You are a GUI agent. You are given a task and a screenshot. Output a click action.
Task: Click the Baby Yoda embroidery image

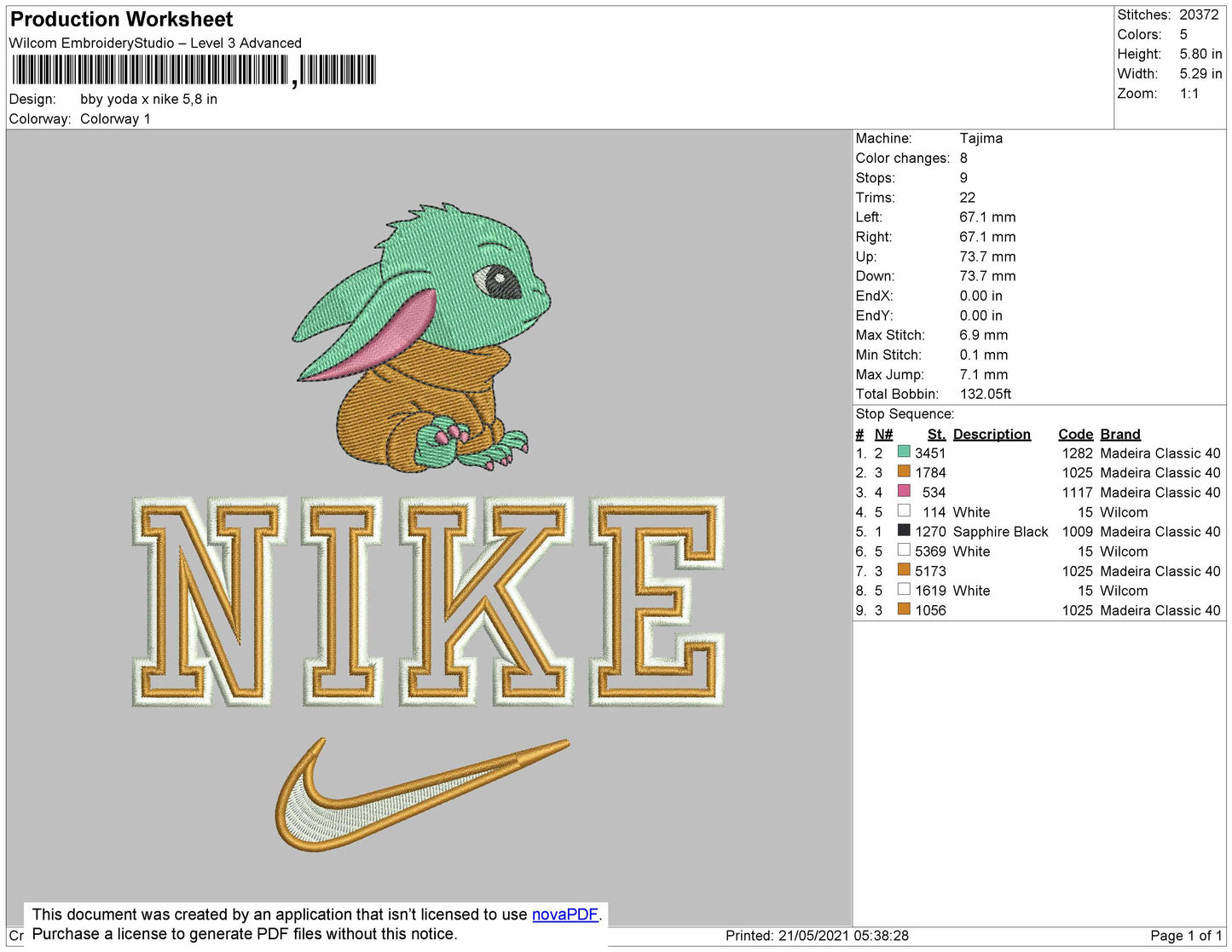tap(422, 338)
